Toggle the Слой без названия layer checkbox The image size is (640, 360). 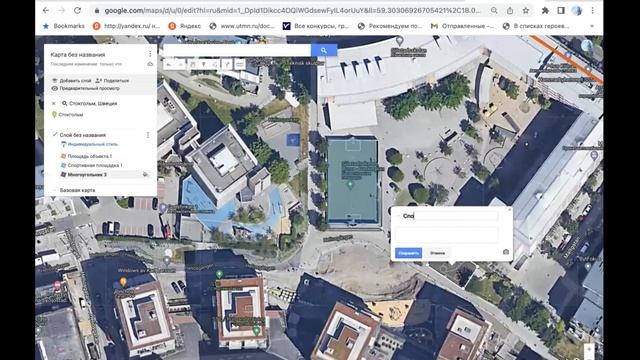(55, 134)
